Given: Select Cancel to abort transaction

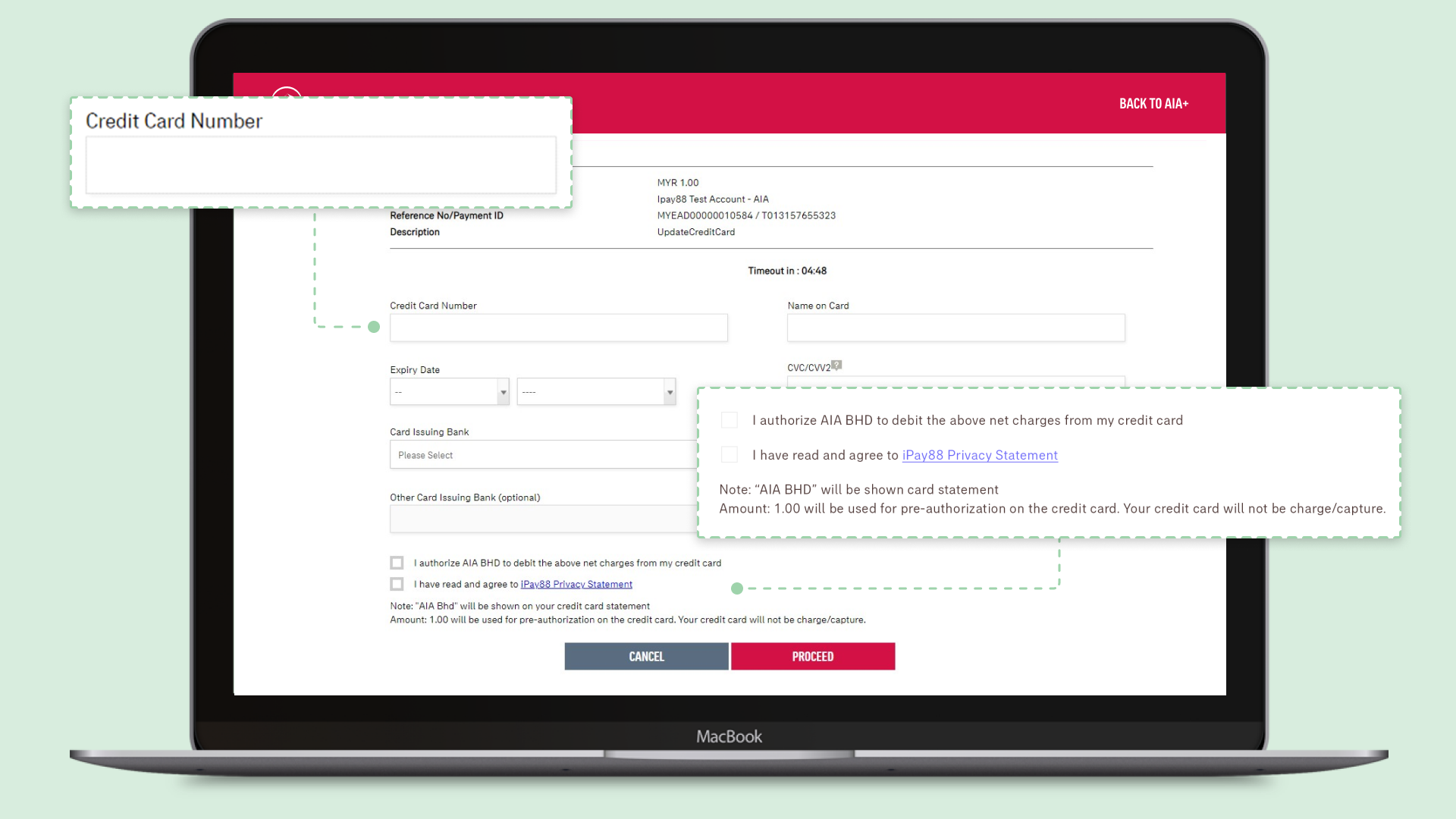Looking at the screenshot, I should (x=646, y=656).
